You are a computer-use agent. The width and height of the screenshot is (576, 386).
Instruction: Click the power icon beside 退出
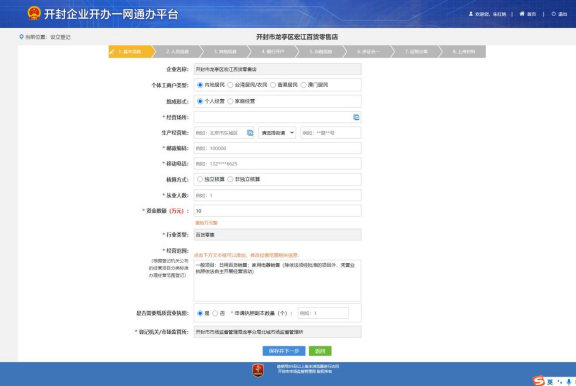coord(554,14)
